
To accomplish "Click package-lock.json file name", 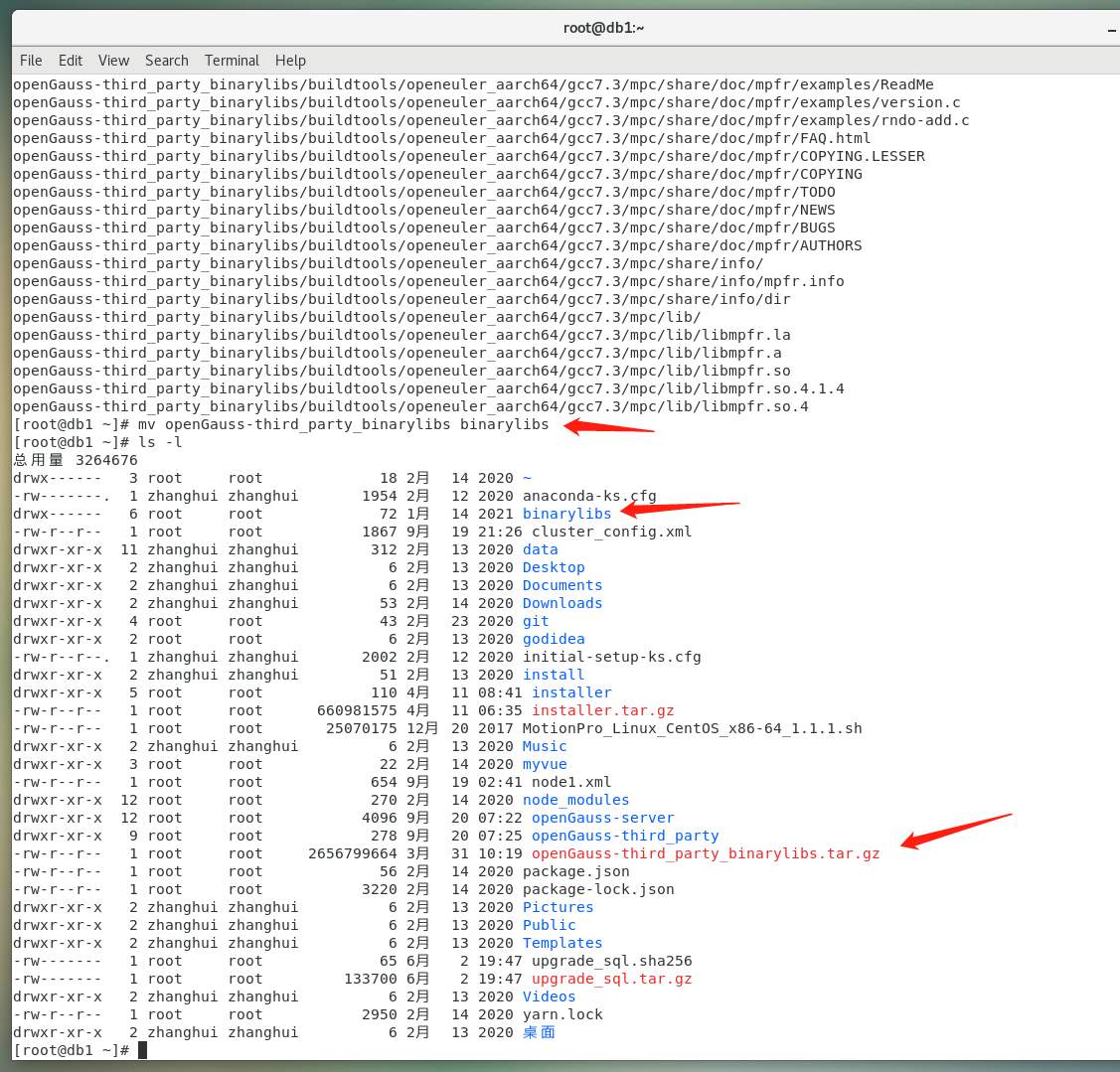I will 598,889.
